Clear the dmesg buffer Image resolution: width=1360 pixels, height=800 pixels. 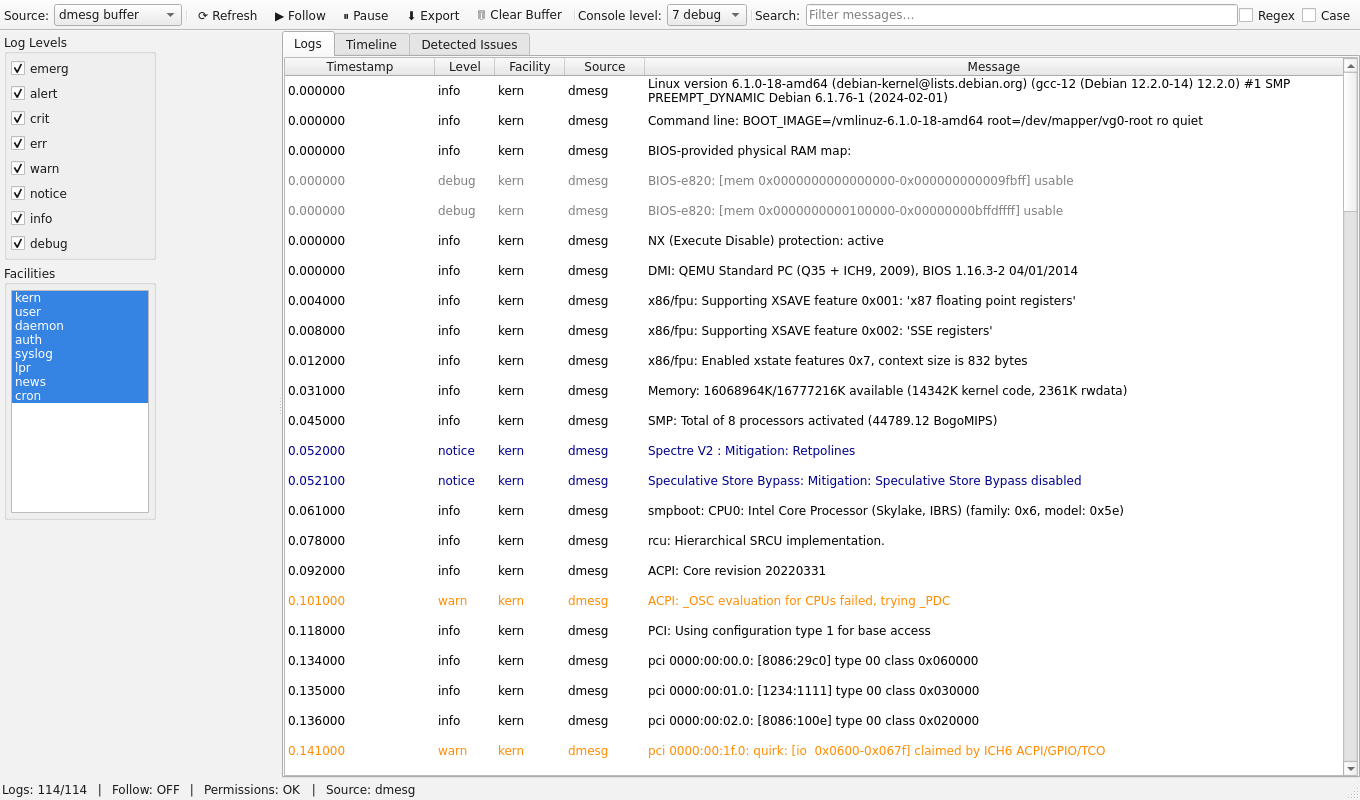point(519,15)
